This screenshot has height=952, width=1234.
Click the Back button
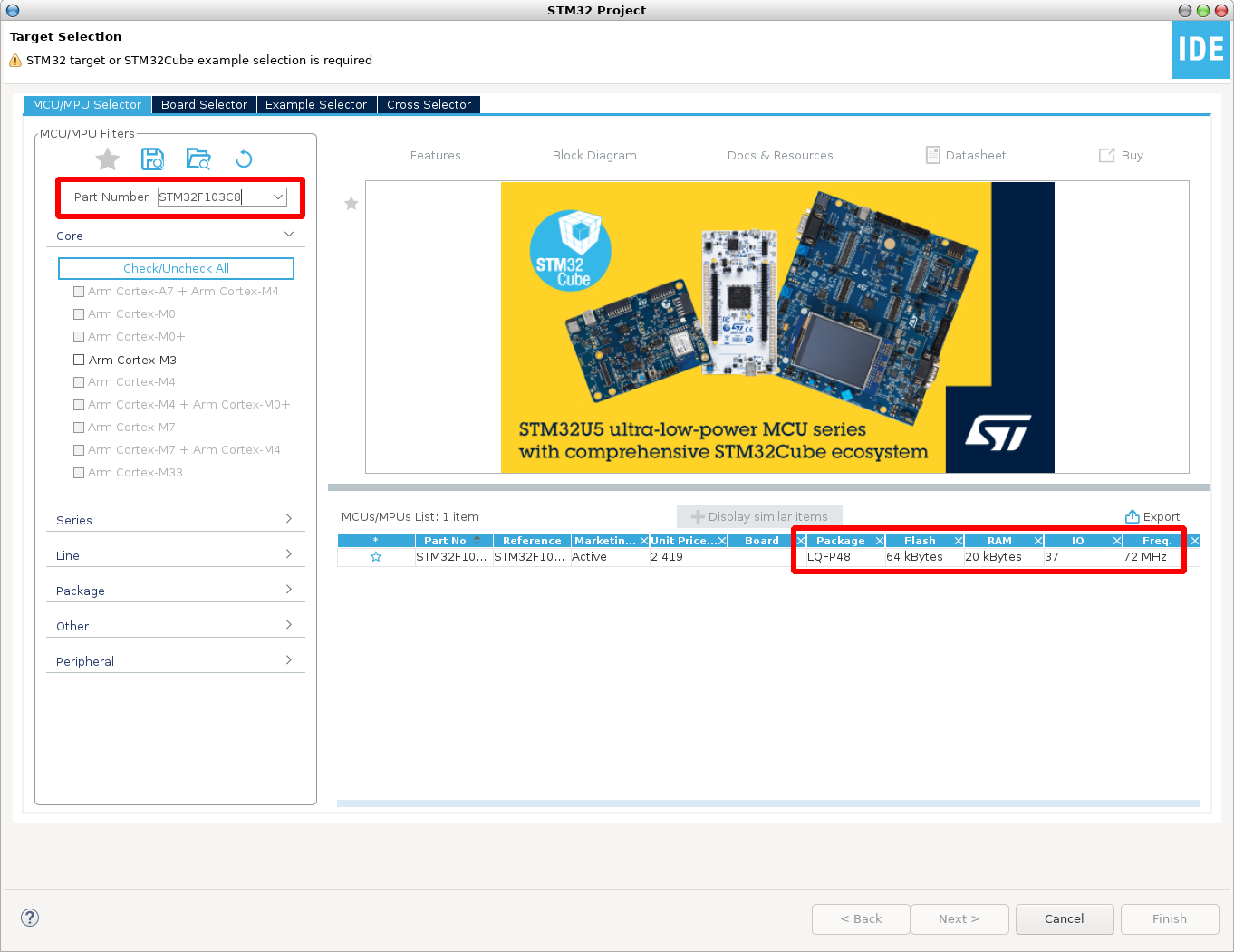[861, 918]
